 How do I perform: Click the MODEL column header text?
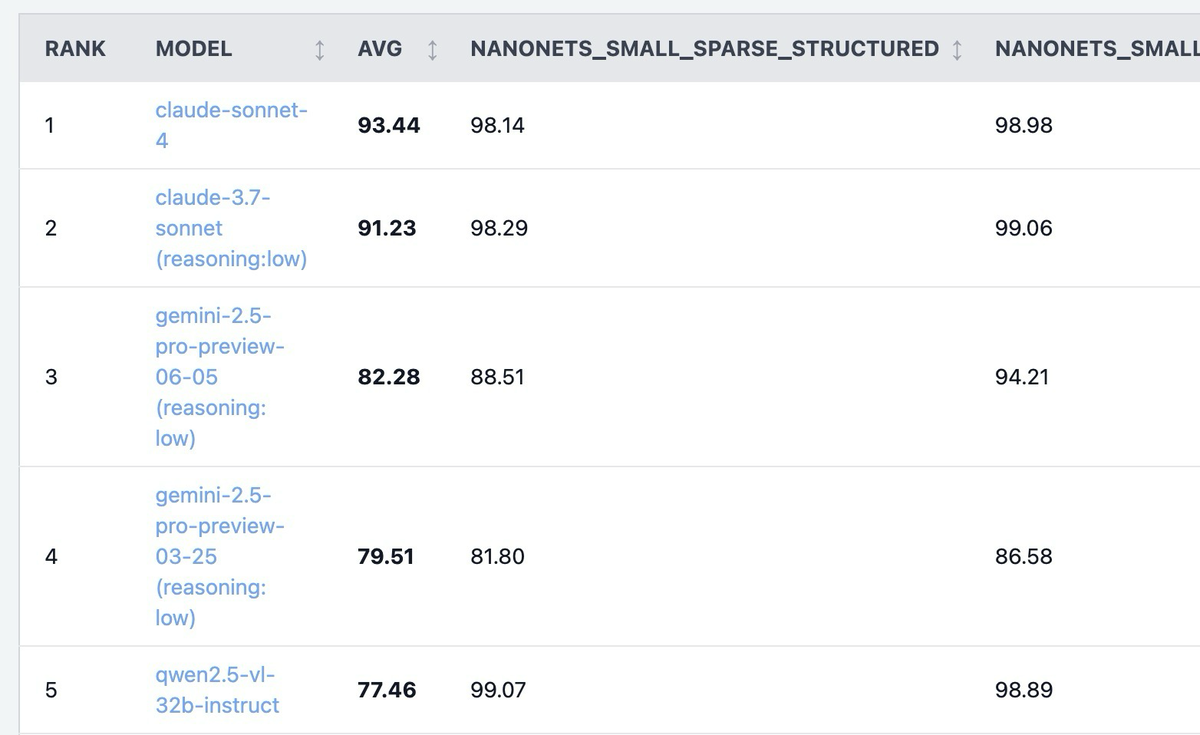pyautogui.click(x=194, y=48)
